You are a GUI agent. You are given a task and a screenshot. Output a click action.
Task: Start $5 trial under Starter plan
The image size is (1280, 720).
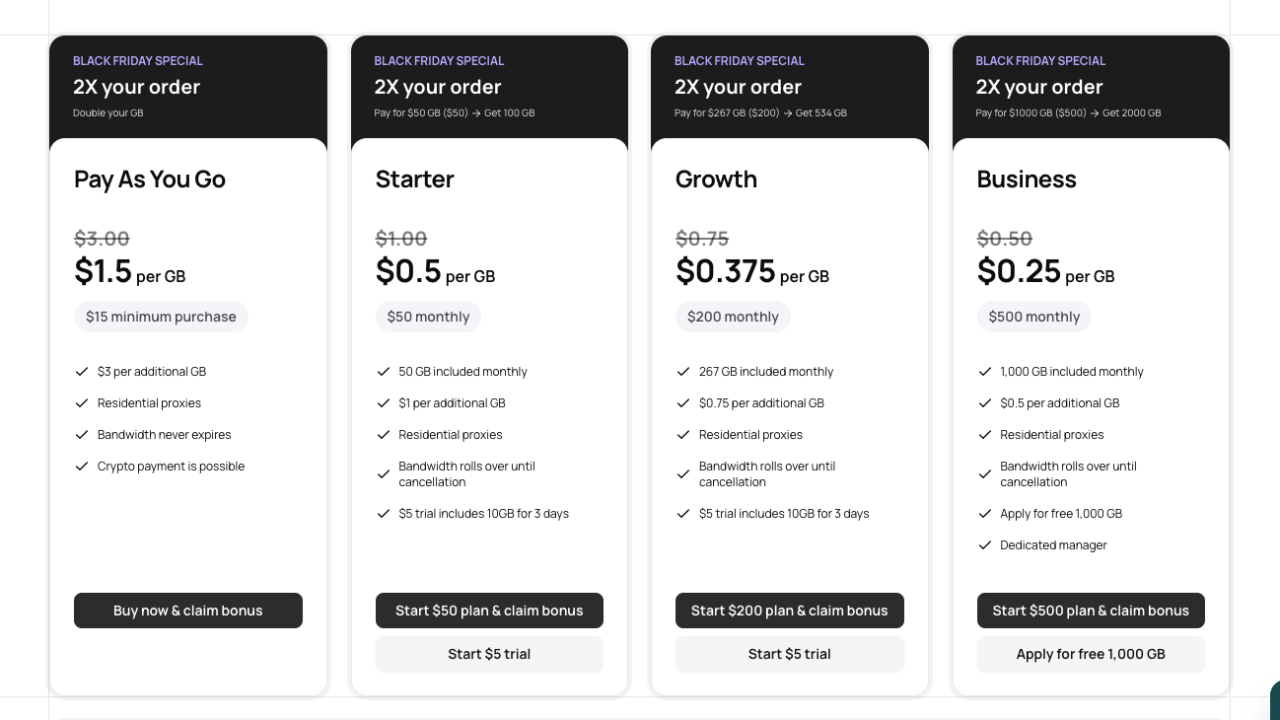click(x=489, y=654)
